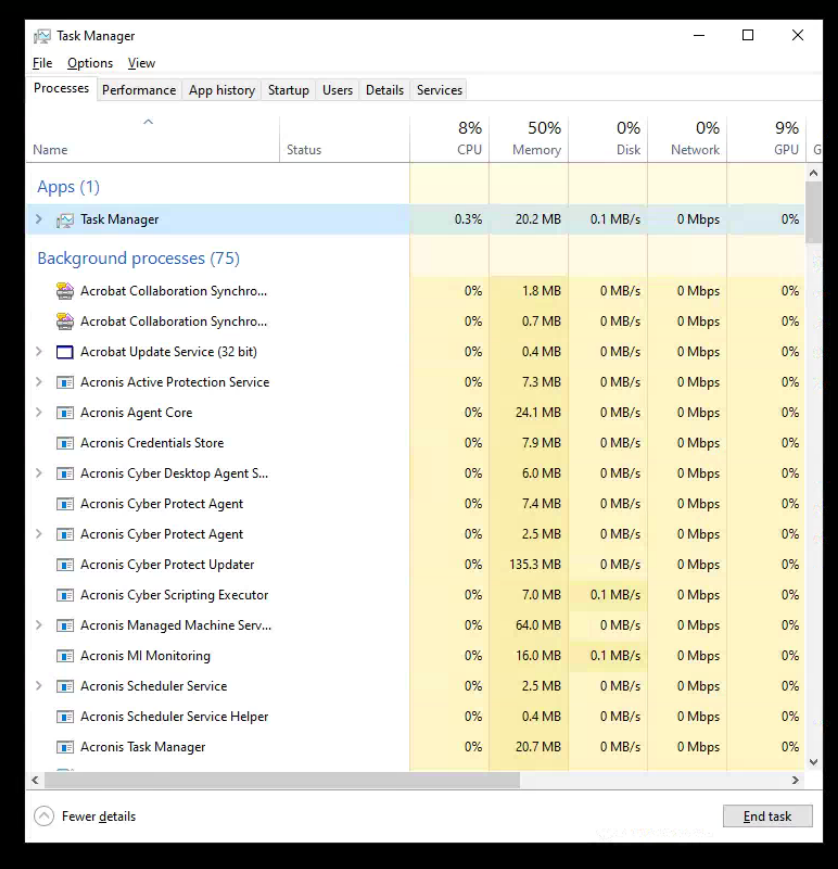The height and width of the screenshot is (869, 838).
Task: Click the Acronis Agent Core icon
Action: point(65,413)
